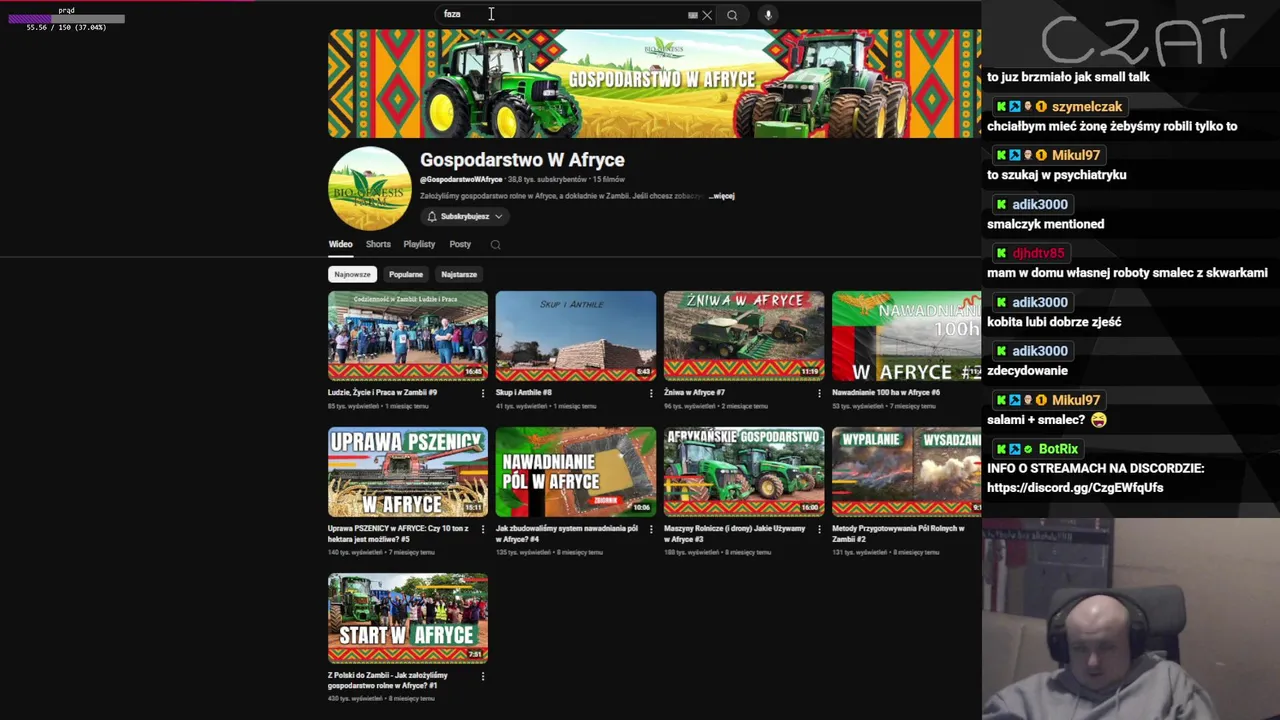Image resolution: width=1280 pixels, height=720 pixels.
Task: Open three-dot menu for 'Żniwa w Afryce #7'
Action: tap(819, 394)
